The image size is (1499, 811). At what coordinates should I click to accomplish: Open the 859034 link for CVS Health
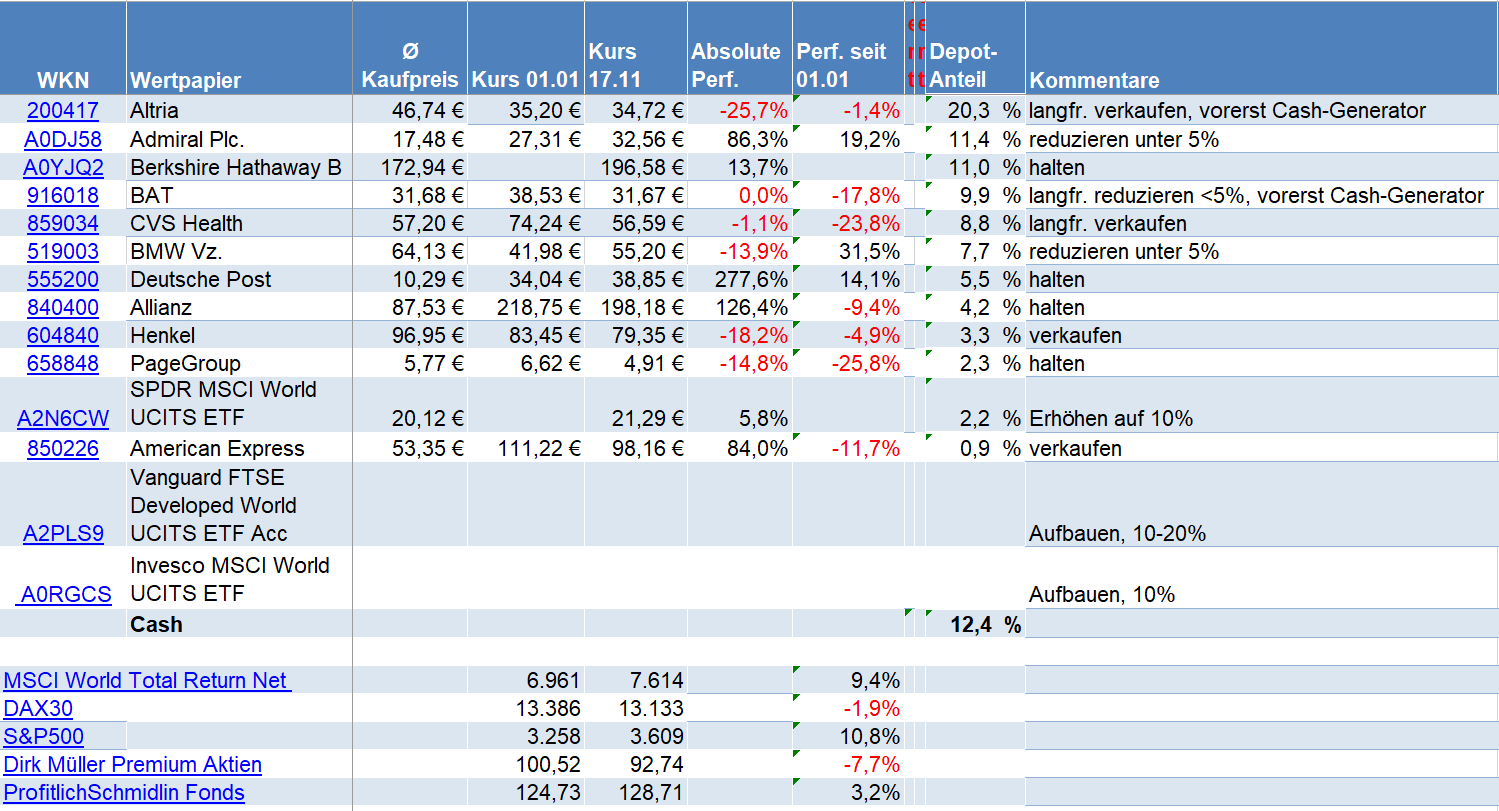pos(63,223)
